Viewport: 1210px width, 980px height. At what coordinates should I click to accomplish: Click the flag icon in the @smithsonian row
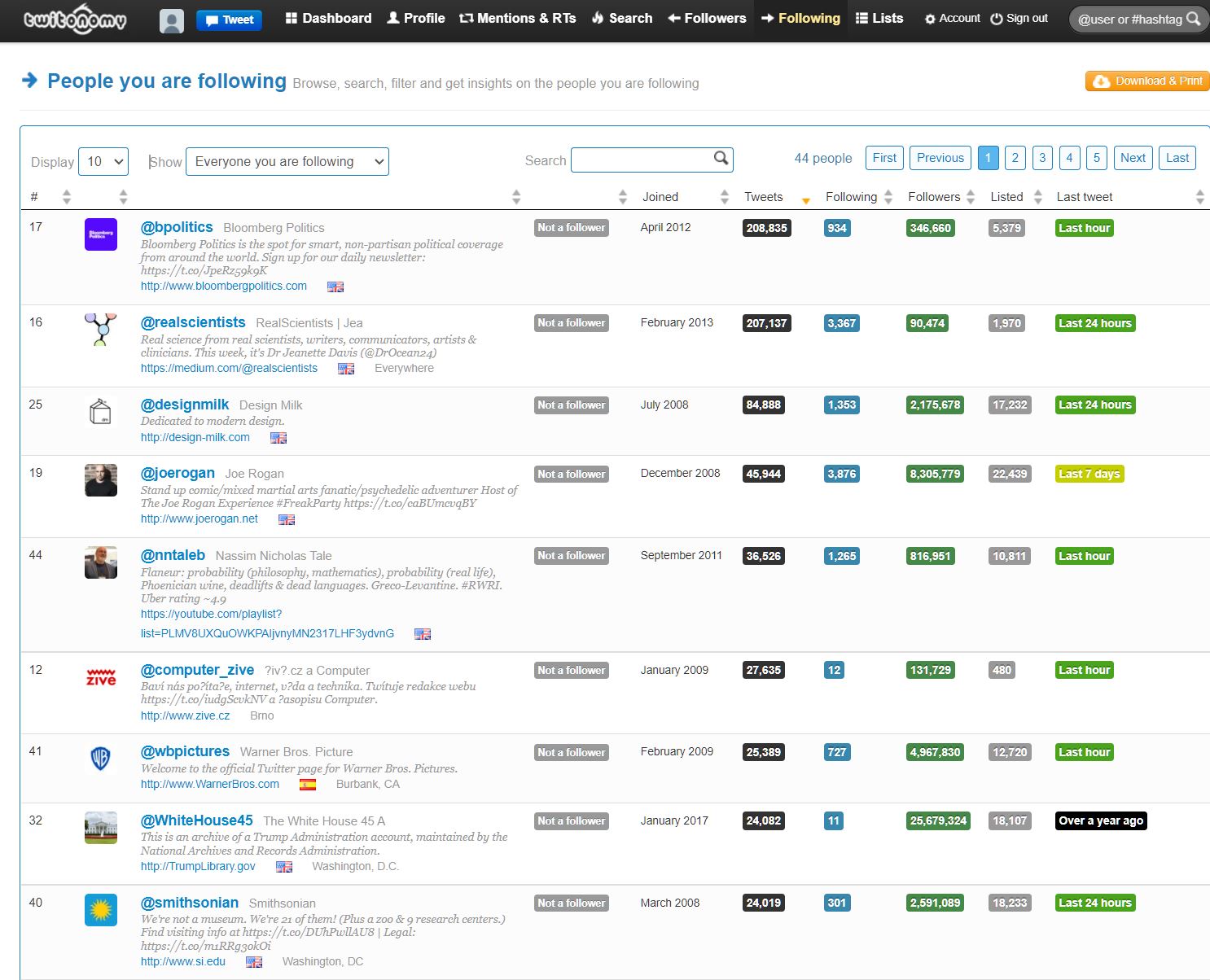click(x=254, y=962)
